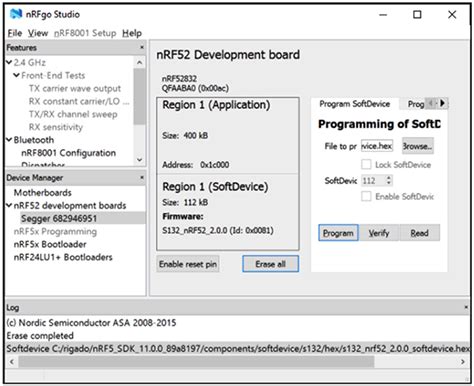The width and height of the screenshot is (474, 386).
Task: Select Motherboards in Device Manager
Action: tap(43, 192)
